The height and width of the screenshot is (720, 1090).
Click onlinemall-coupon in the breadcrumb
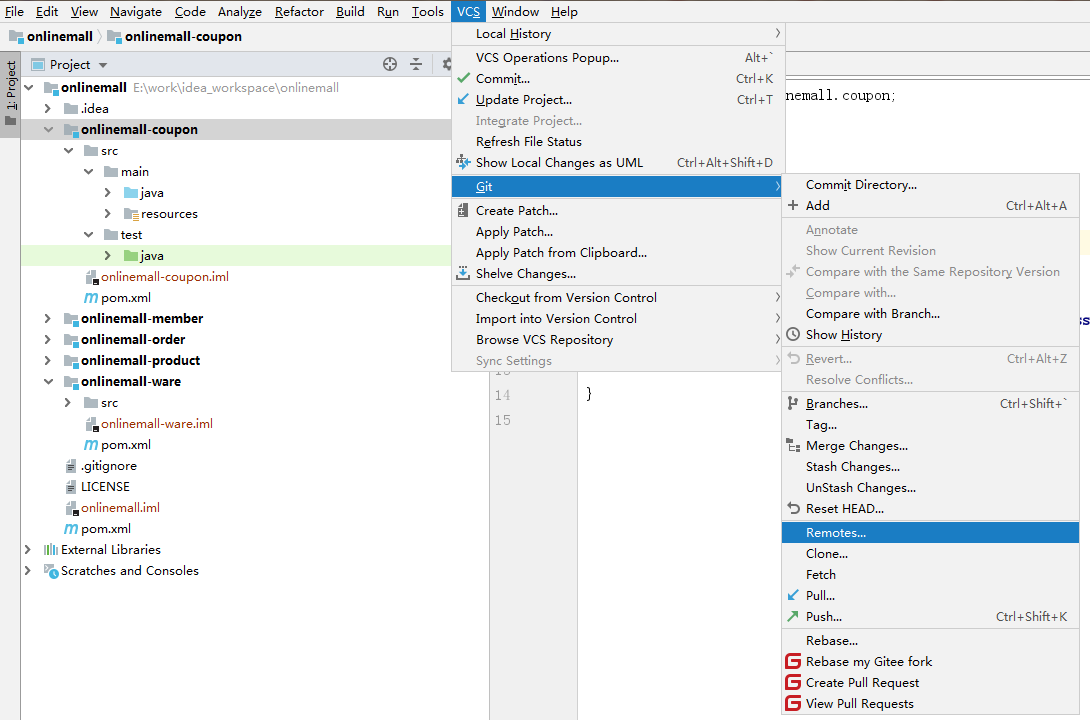pos(183,36)
